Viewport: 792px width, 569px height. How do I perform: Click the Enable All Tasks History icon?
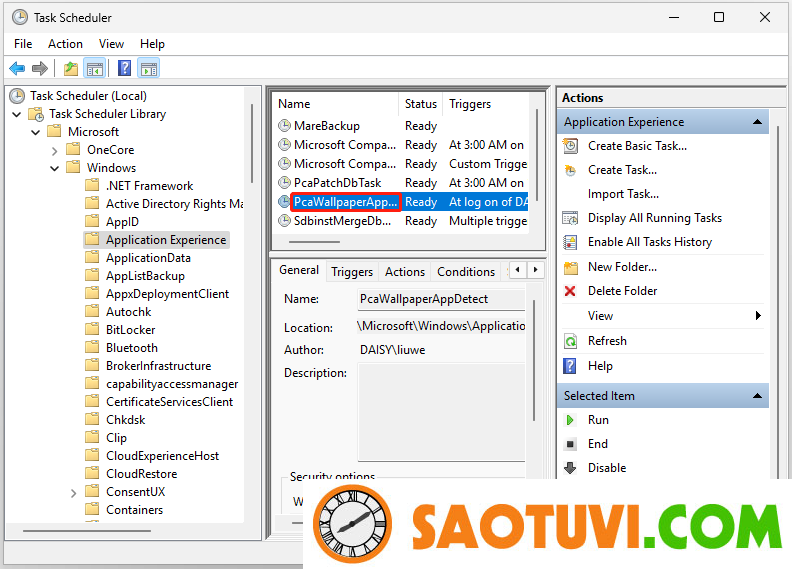tap(570, 242)
